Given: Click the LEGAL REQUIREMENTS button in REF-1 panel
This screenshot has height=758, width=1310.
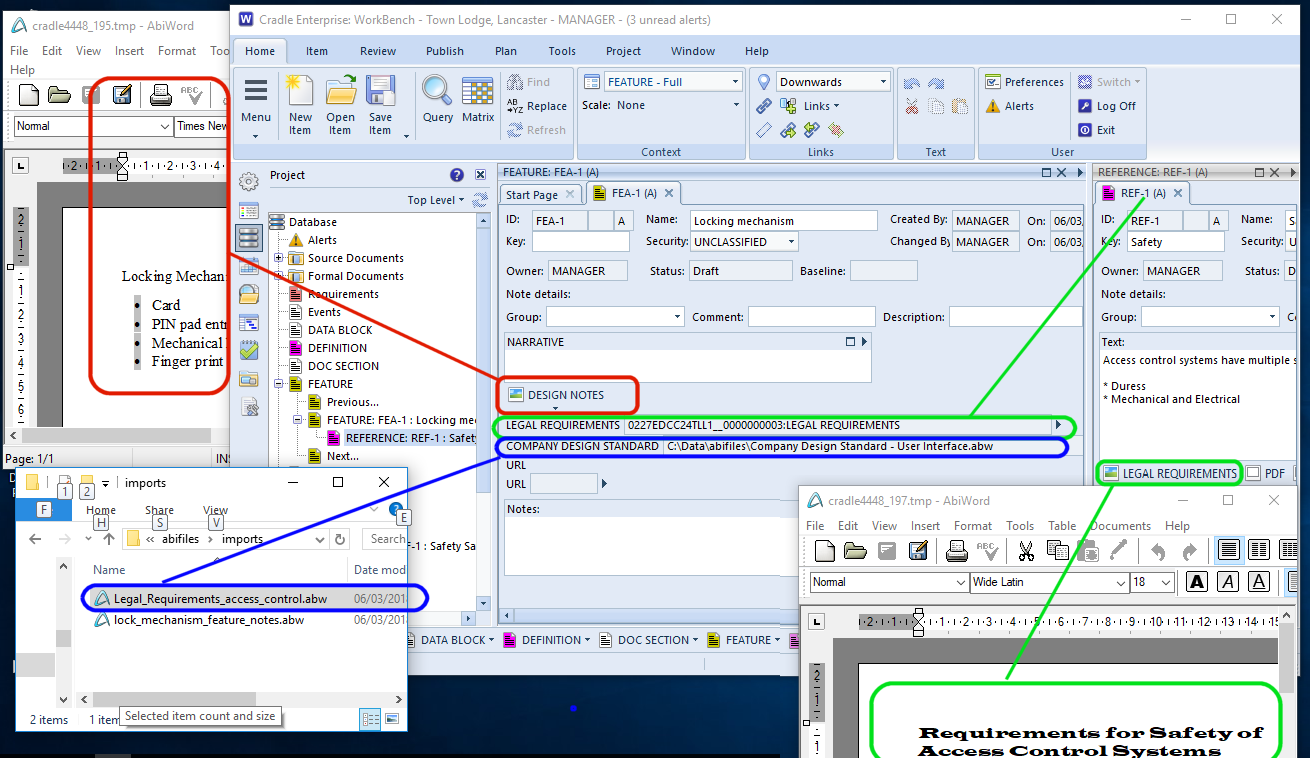Looking at the screenshot, I should click(x=1171, y=474).
